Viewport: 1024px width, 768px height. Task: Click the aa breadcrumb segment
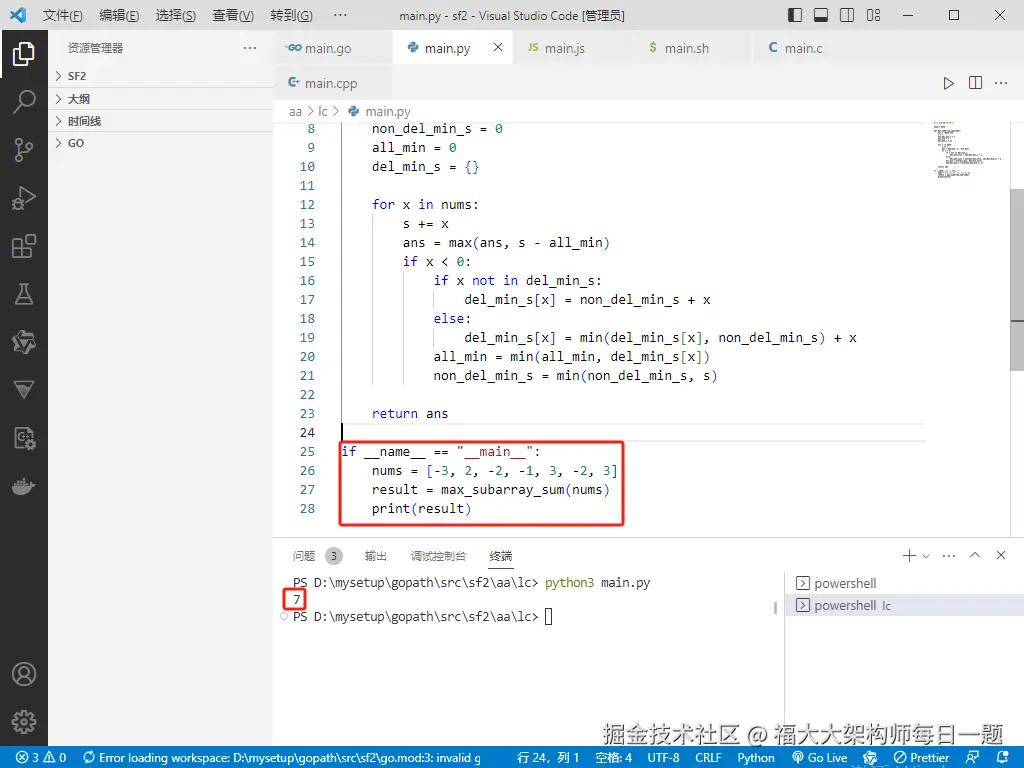pyautogui.click(x=295, y=112)
